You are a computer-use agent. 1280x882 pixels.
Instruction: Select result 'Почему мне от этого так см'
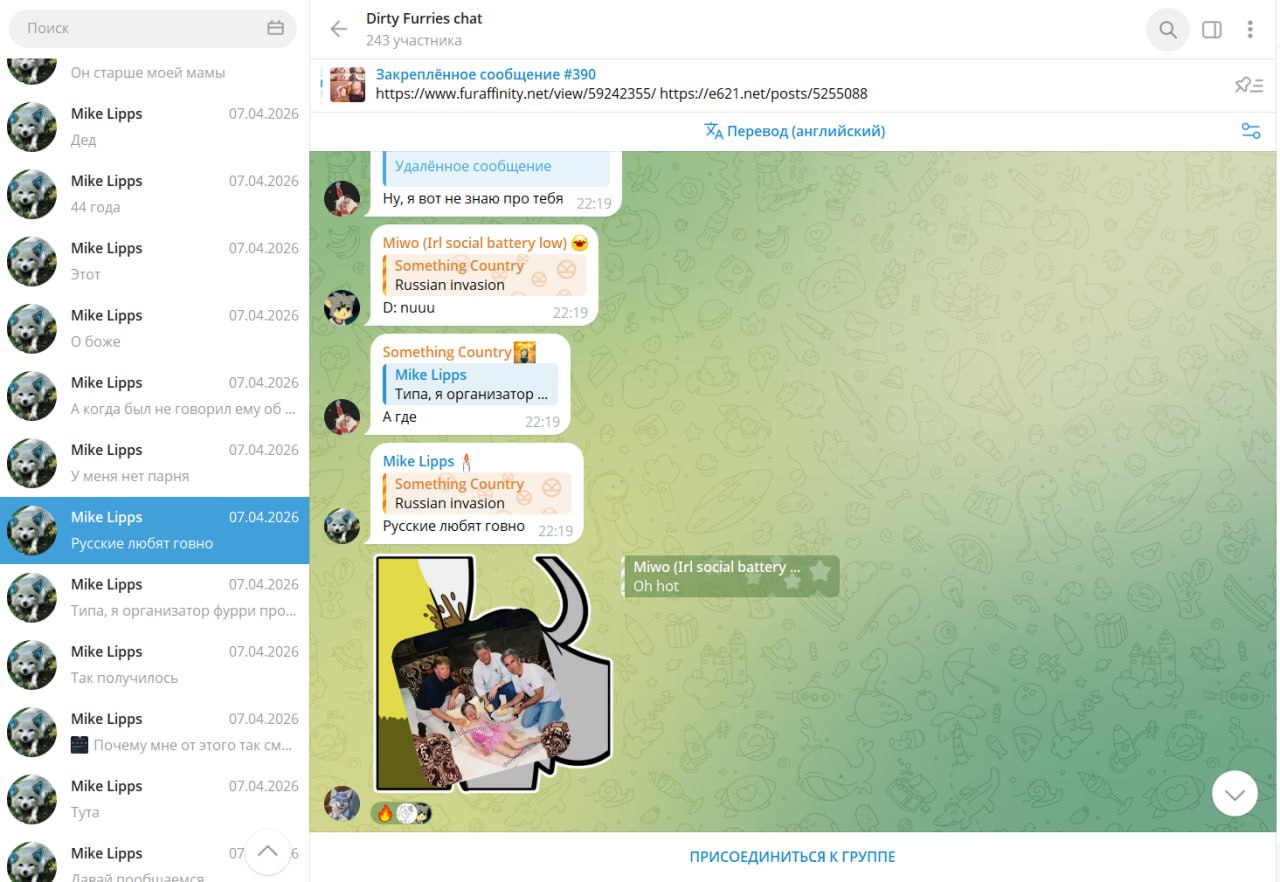pyautogui.click(x=155, y=731)
